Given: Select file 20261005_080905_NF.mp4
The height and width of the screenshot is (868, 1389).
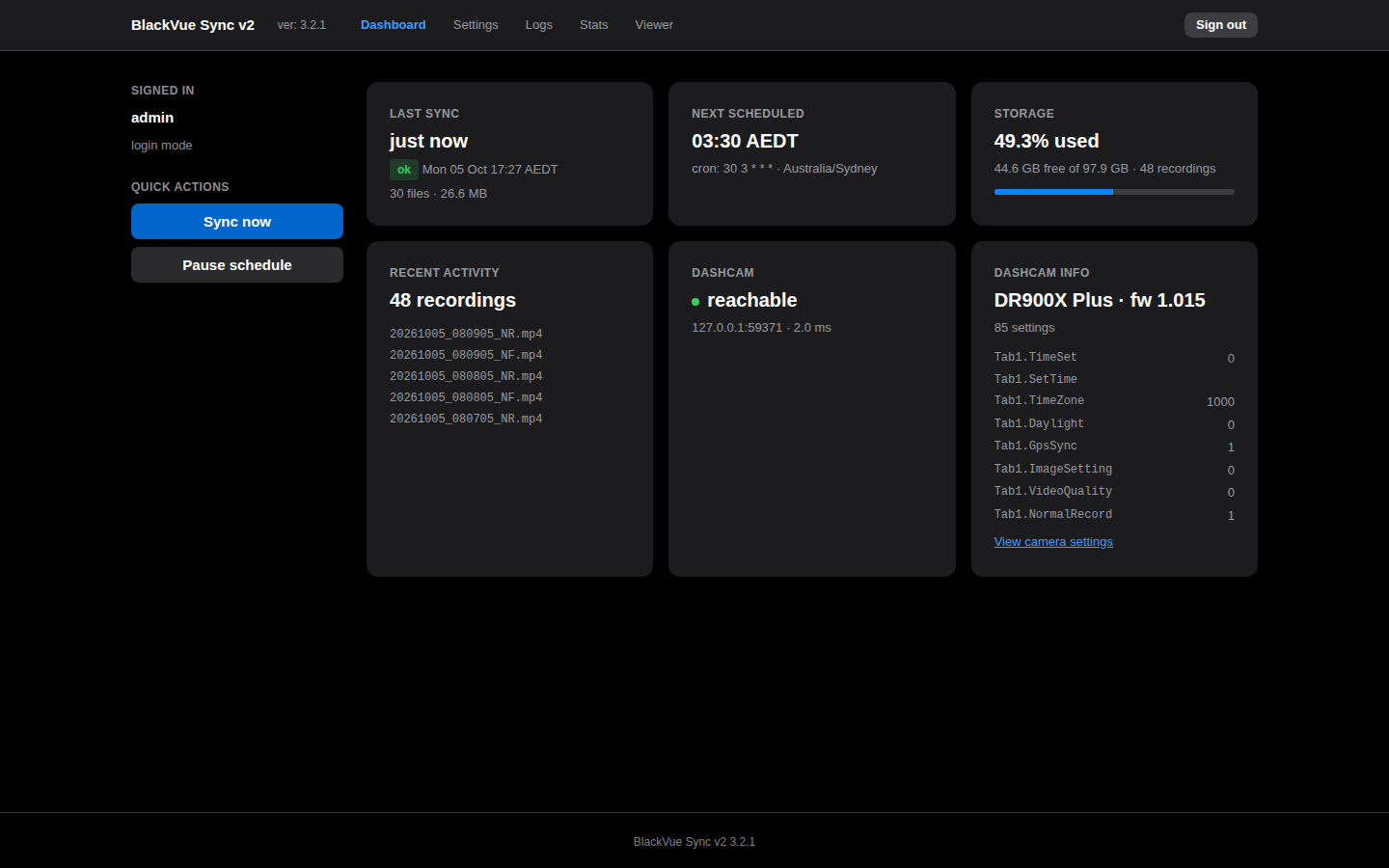Looking at the screenshot, I should (x=466, y=355).
